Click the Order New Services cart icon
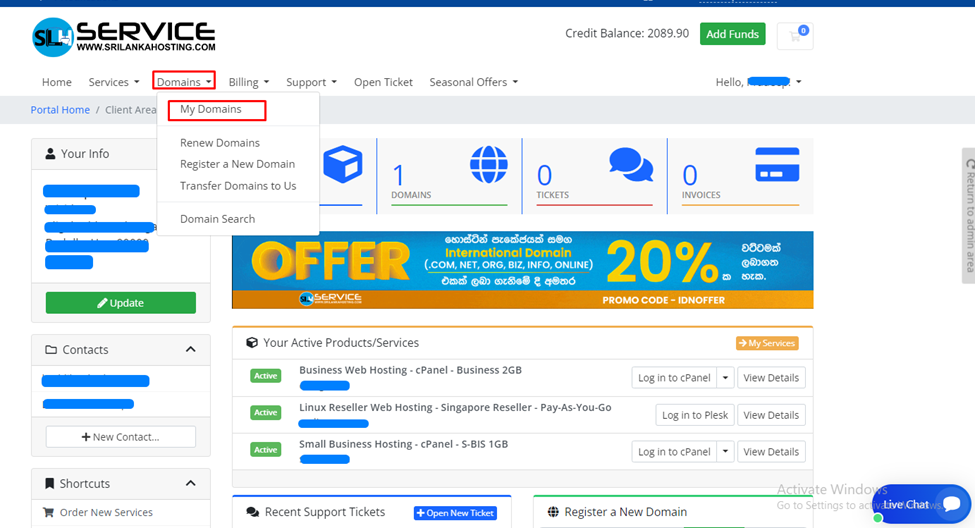This screenshot has height=528, width=975. [x=49, y=512]
